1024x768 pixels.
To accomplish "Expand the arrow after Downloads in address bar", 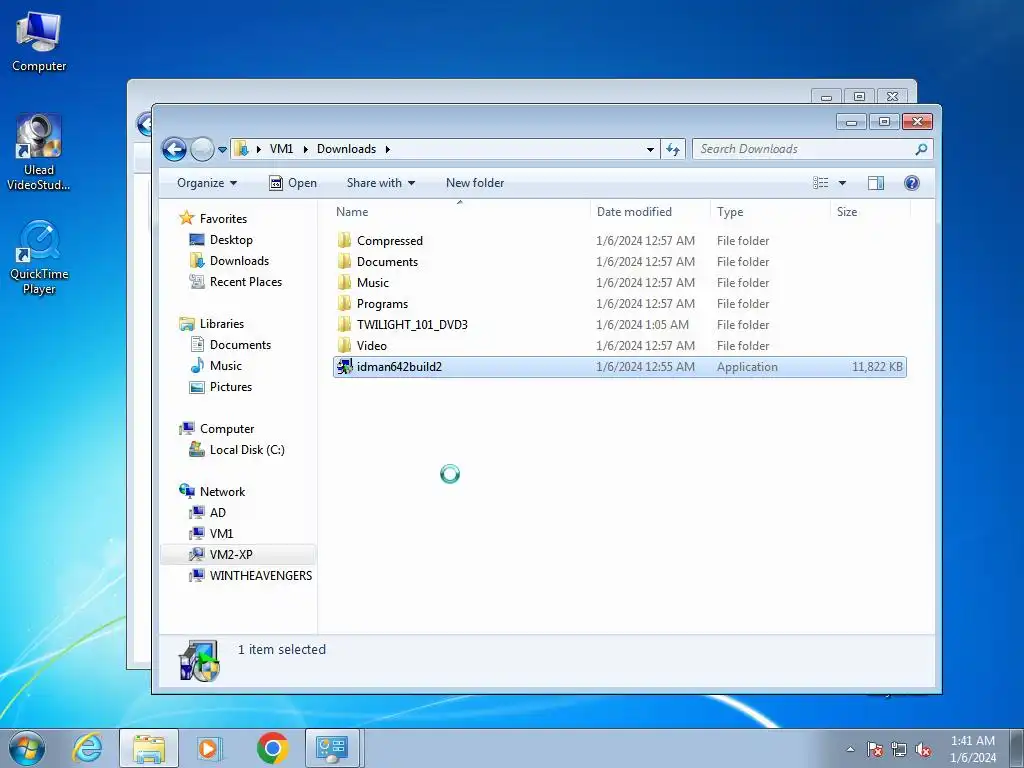I will [x=387, y=150].
